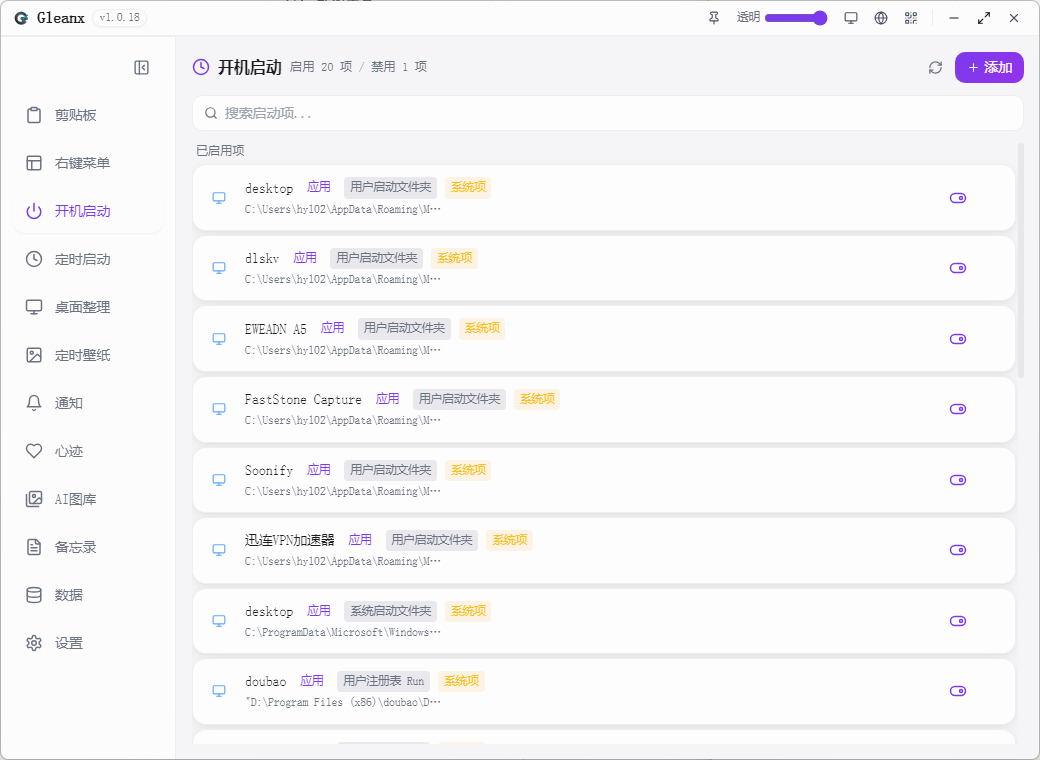The height and width of the screenshot is (760, 1040).
Task: Open the QR code icon
Action: pyautogui.click(x=911, y=18)
